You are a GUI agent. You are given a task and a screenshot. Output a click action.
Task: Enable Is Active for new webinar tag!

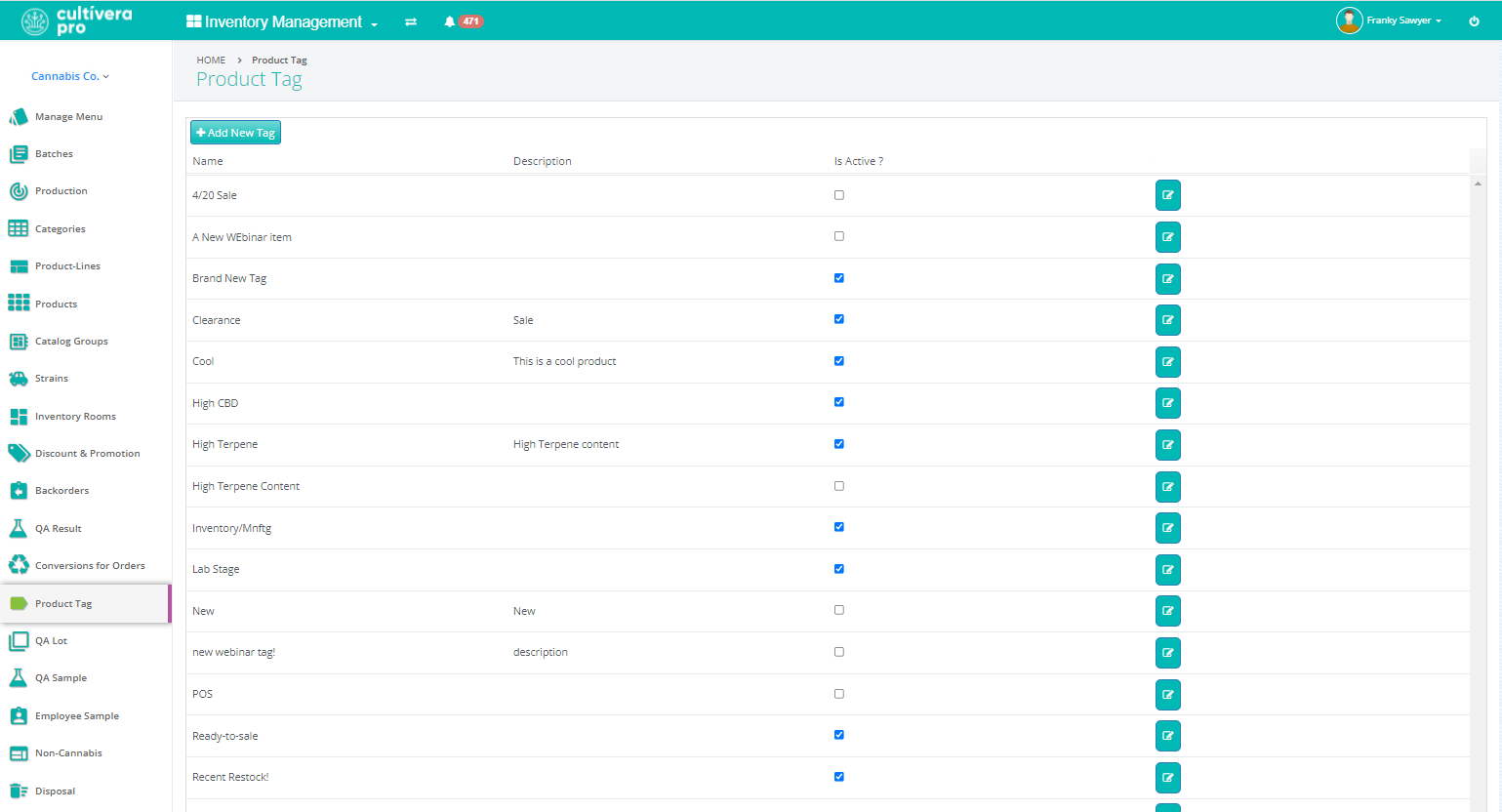(839, 652)
